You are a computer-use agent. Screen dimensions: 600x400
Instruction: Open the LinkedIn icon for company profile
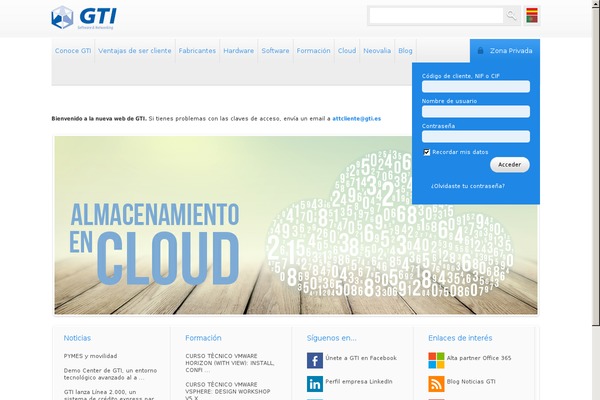coord(315,384)
